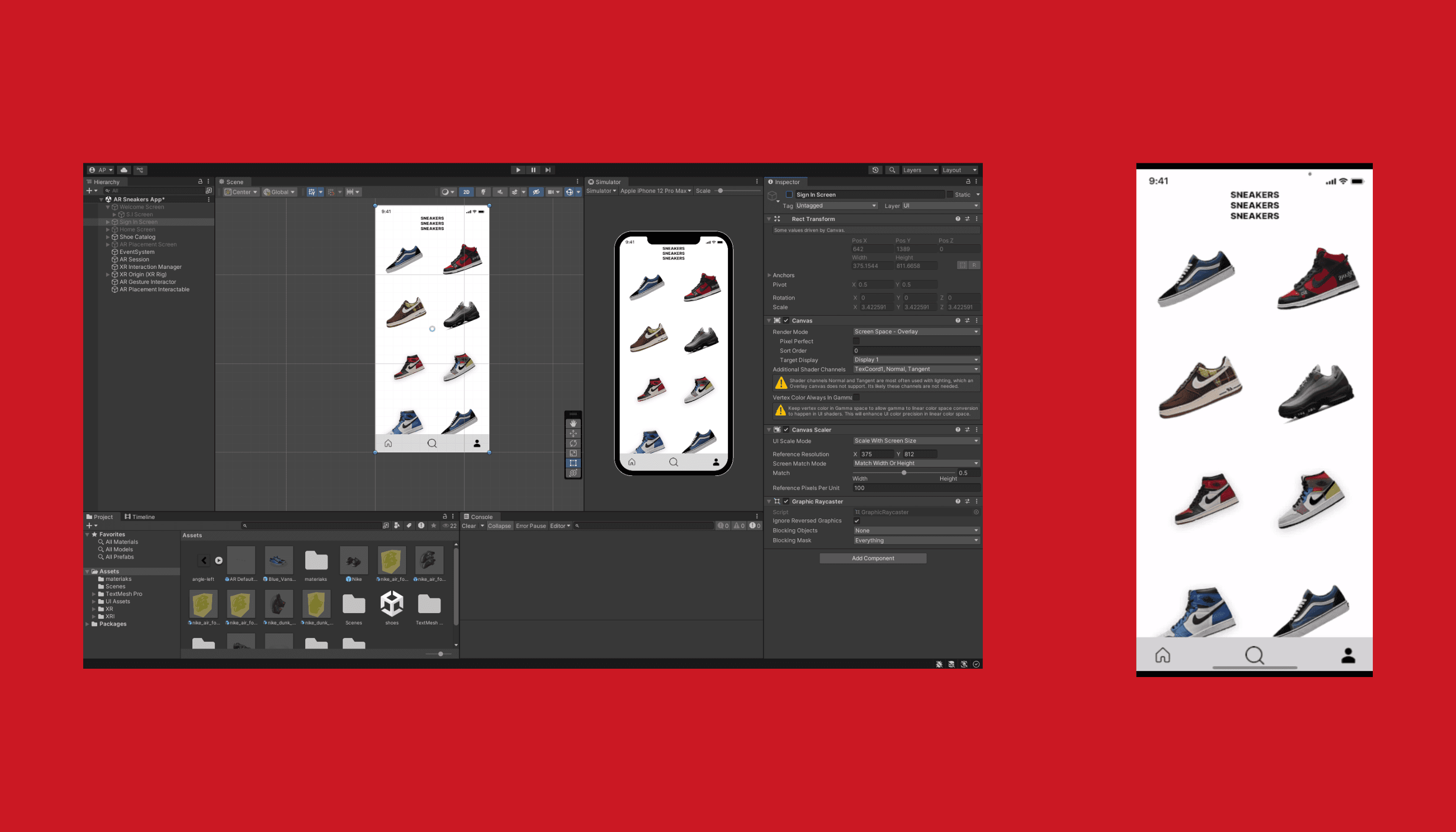Toggle scene lighting icon in Scene toolbar
Image resolution: width=1456 pixels, height=832 pixels.
(484, 192)
